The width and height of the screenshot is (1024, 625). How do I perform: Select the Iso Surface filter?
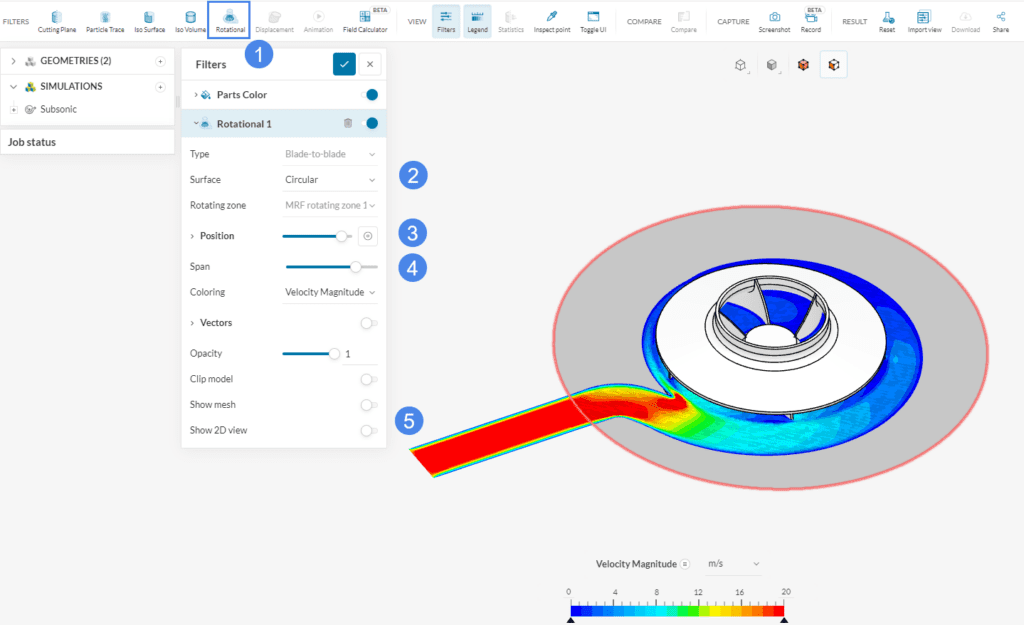(148, 18)
